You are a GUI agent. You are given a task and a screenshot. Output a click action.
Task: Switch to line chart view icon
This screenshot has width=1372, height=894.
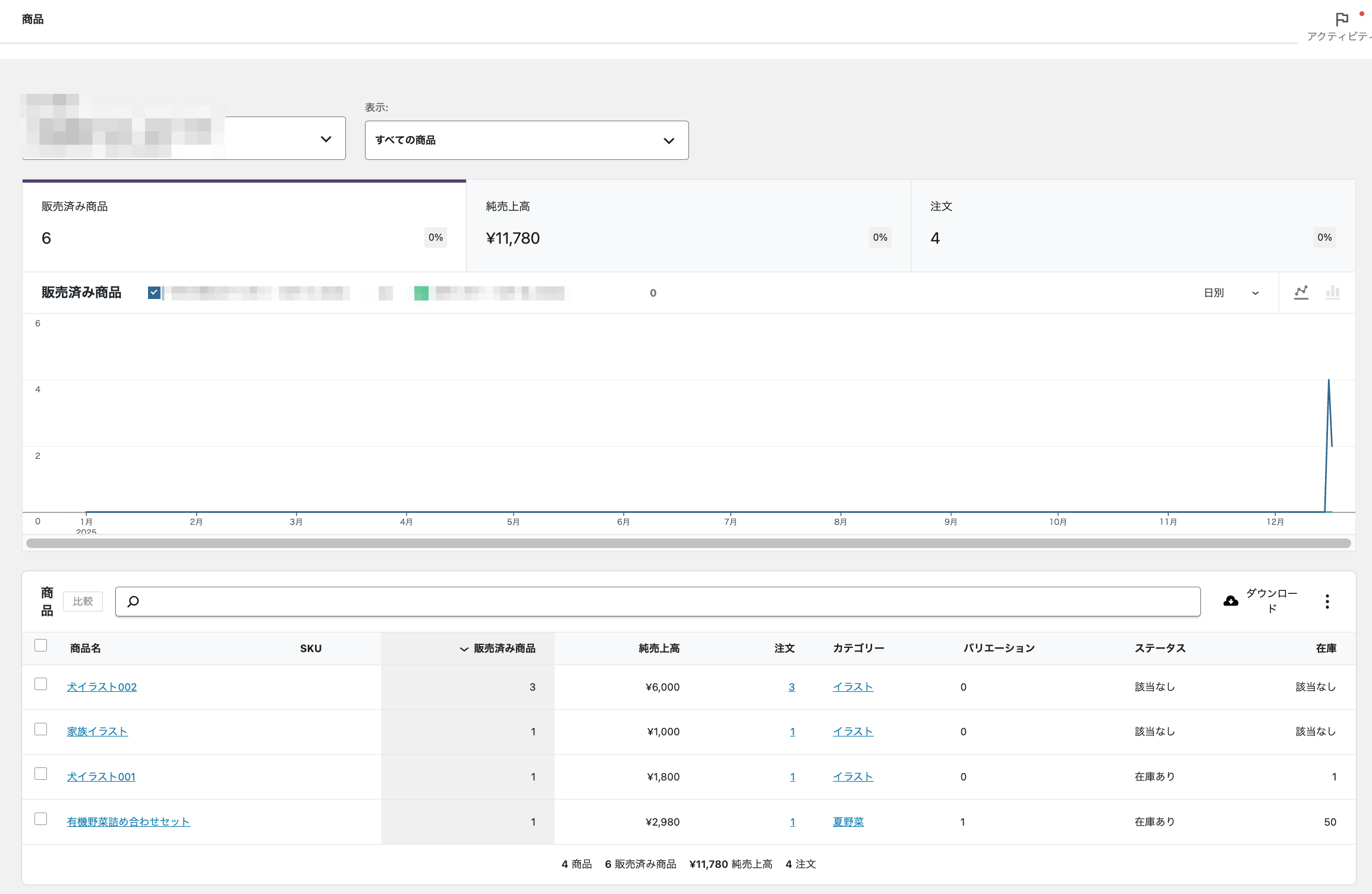pyautogui.click(x=1301, y=292)
